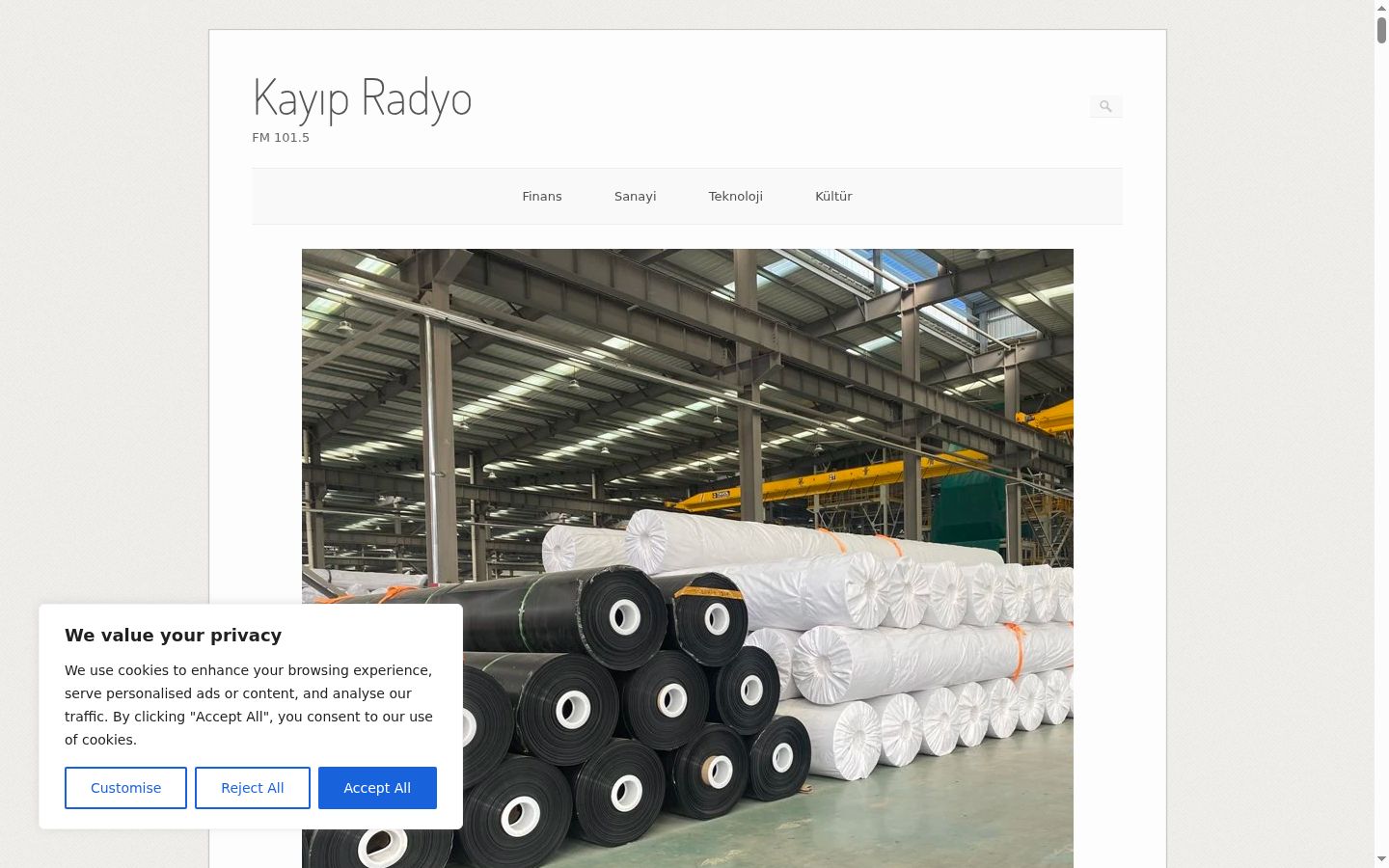Image resolution: width=1389 pixels, height=868 pixels.
Task: Reject All cookies
Action: pyautogui.click(x=253, y=788)
